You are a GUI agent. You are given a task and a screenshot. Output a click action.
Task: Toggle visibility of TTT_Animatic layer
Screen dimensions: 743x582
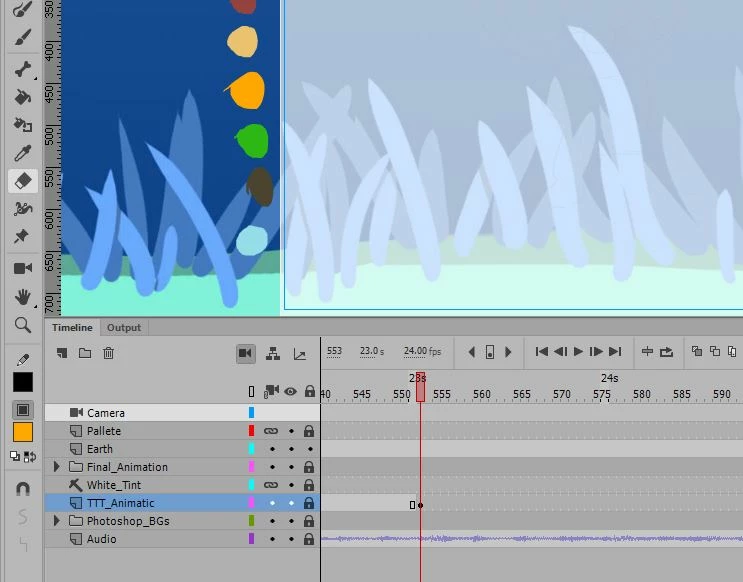(x=291, y=503)
